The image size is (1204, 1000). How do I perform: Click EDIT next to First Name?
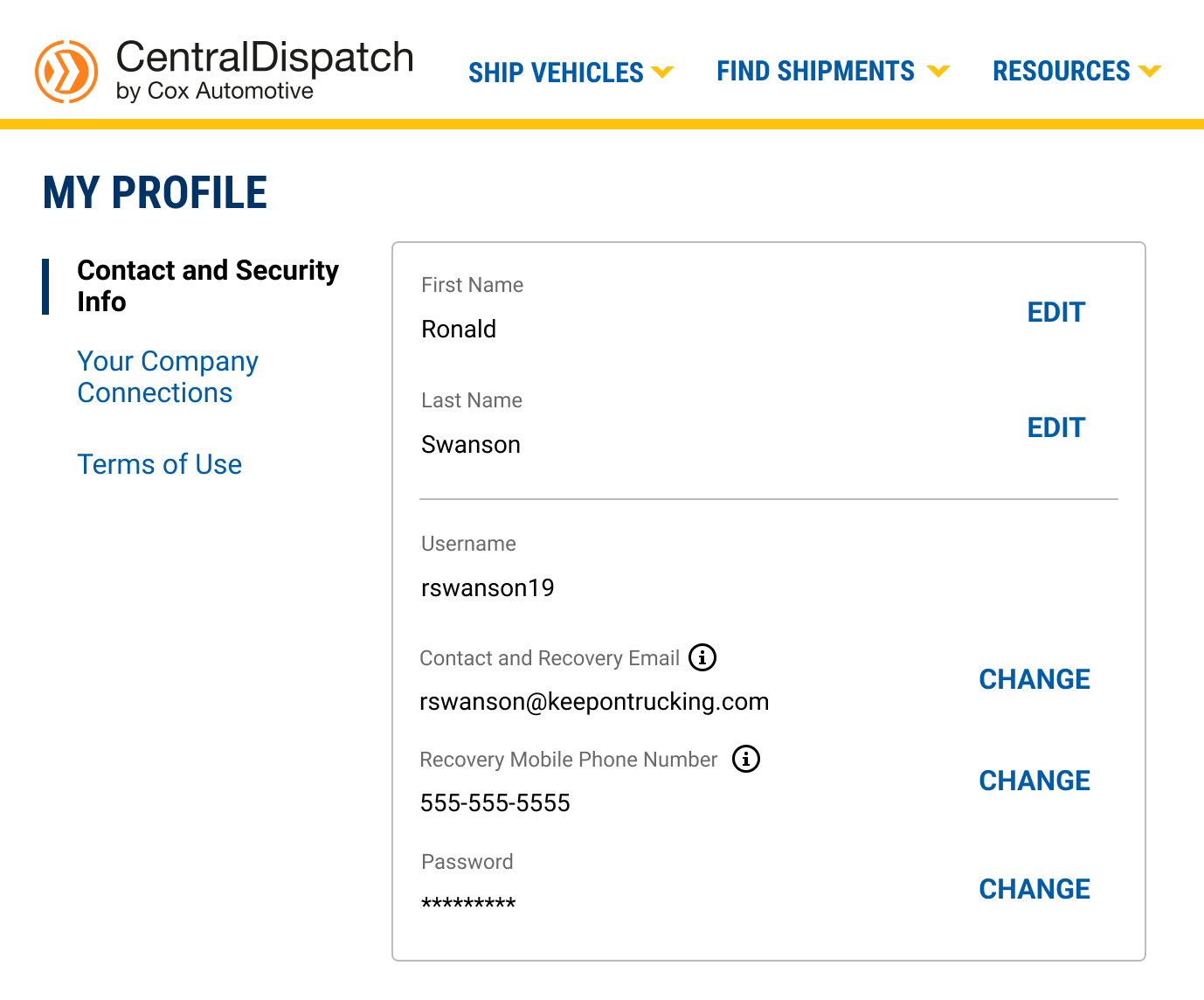point(1055,311)
